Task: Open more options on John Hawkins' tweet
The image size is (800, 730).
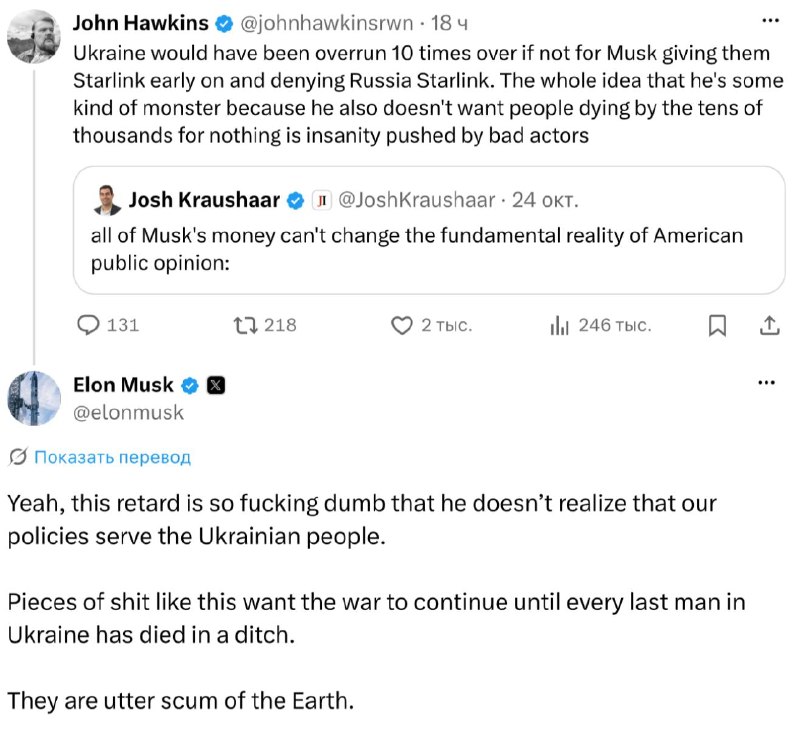Action: (770, 20)
